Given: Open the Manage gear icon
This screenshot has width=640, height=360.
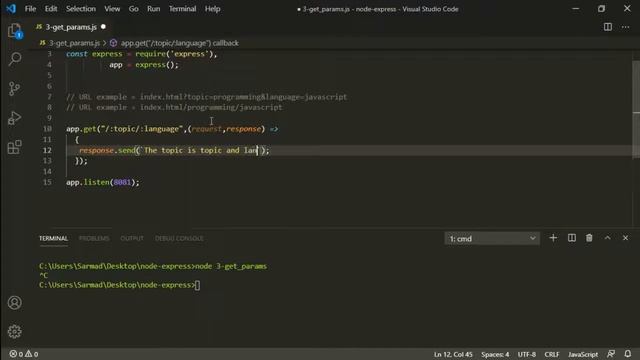Looking at the screenshot, I should pyautogui.click(x=15, y=331).
